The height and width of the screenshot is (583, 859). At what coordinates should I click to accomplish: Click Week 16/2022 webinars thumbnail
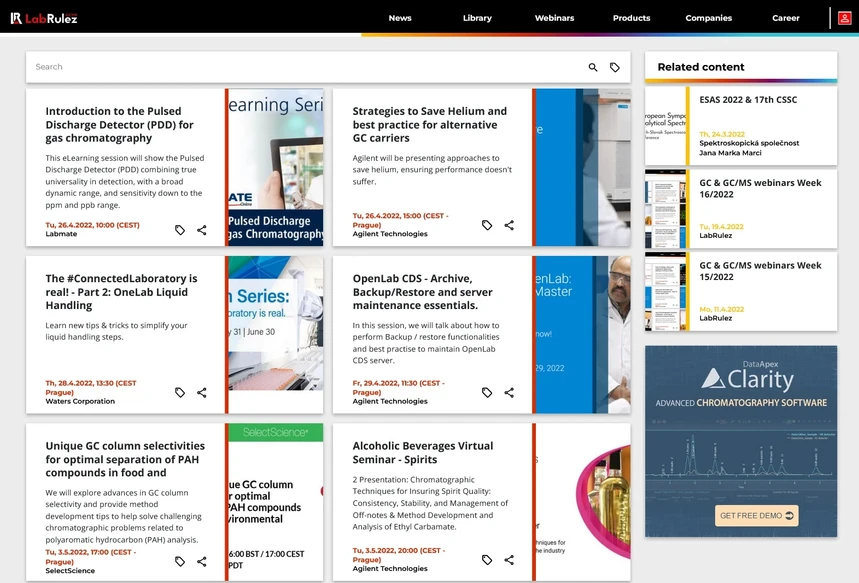click(665, 208)
